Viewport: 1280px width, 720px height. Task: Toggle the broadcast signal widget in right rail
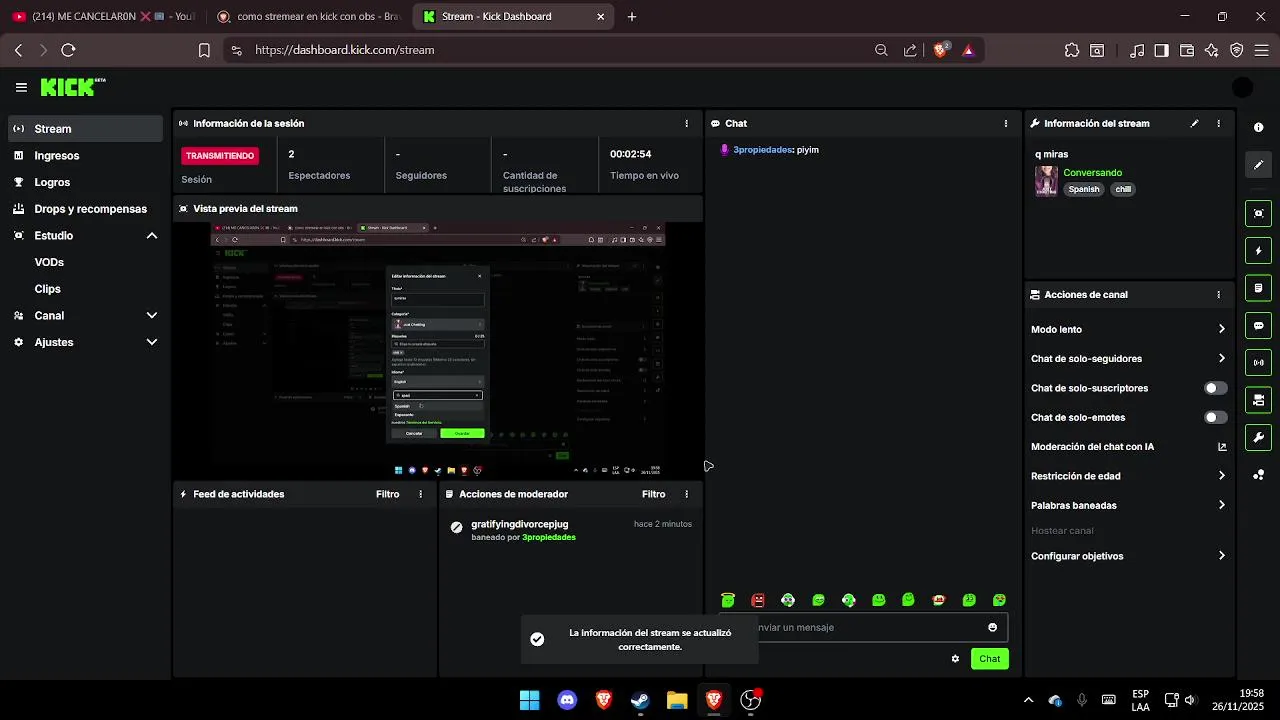tap(1258, 363)
